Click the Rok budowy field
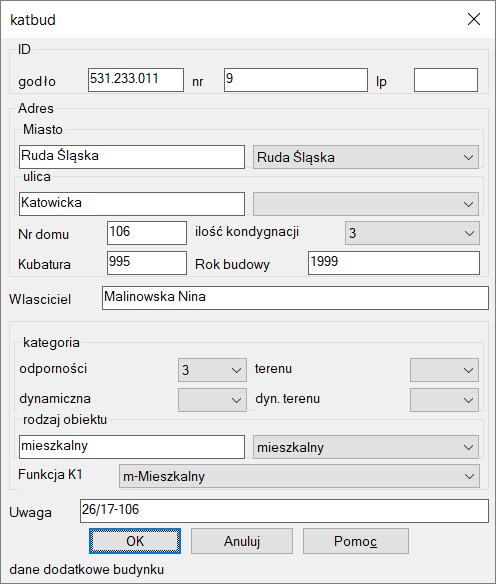The height and width of the screenshot is (584, 496). click(x=394, y=263)
